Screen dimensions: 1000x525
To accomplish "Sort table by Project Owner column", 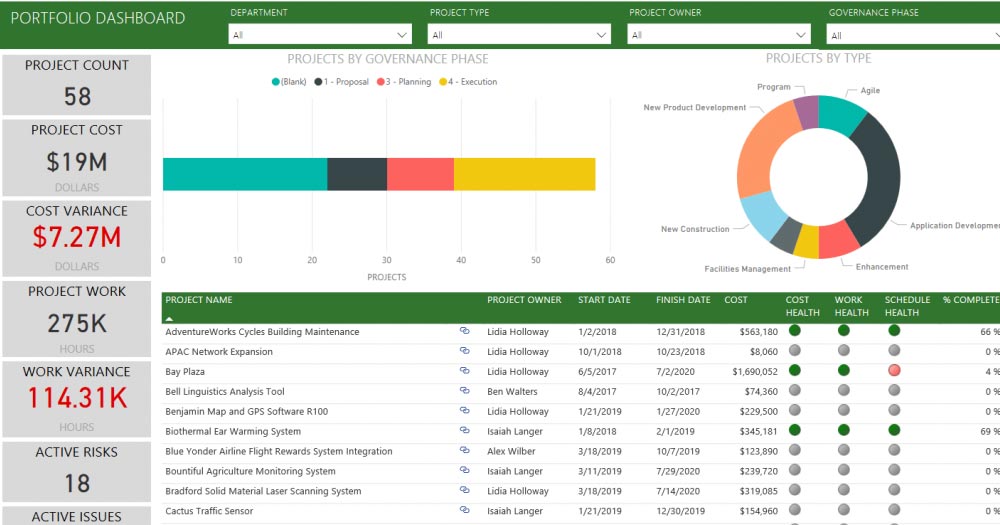I will (x=524, y=300).
